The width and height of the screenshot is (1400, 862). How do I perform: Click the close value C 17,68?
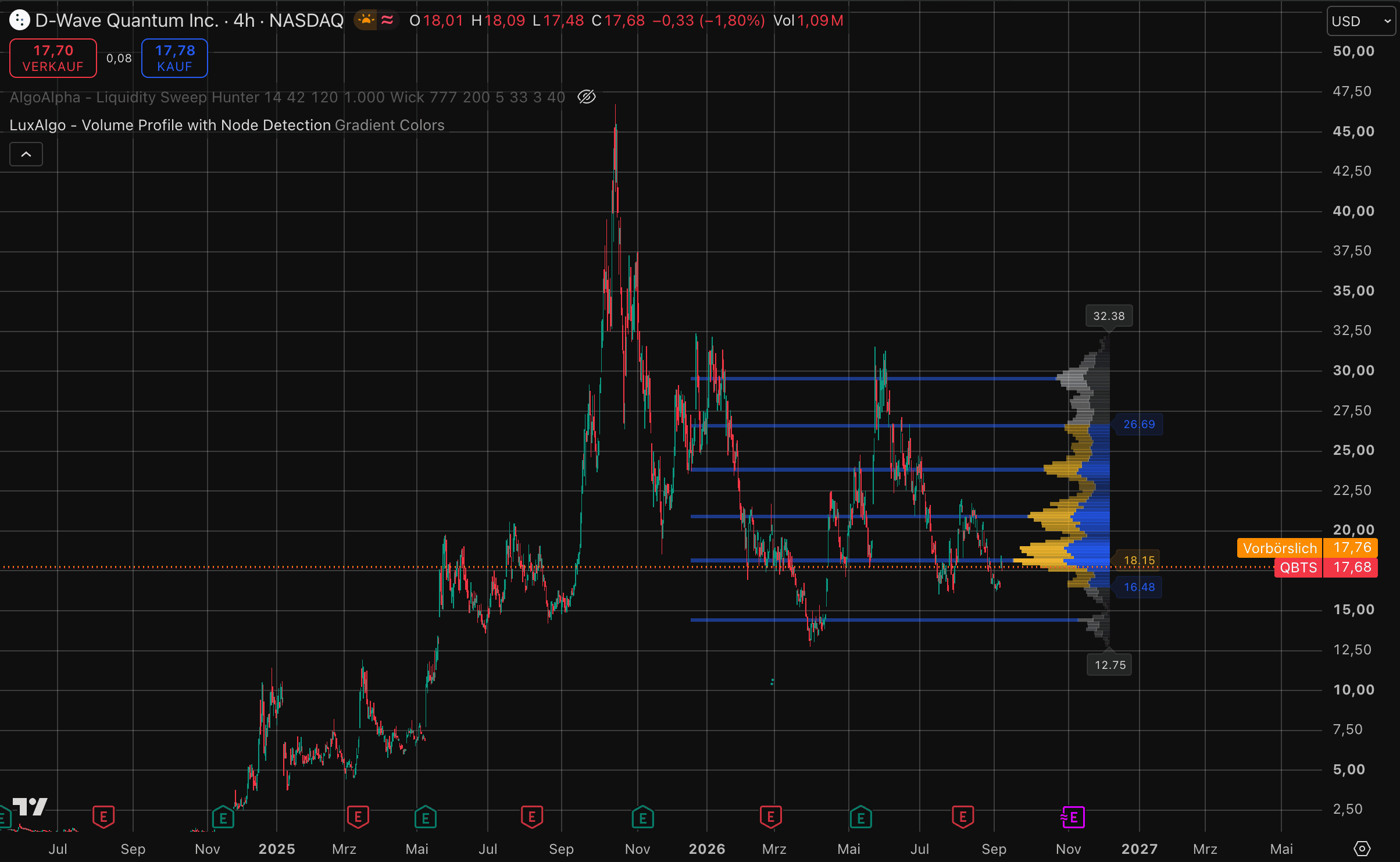click(x=618, y=20)
